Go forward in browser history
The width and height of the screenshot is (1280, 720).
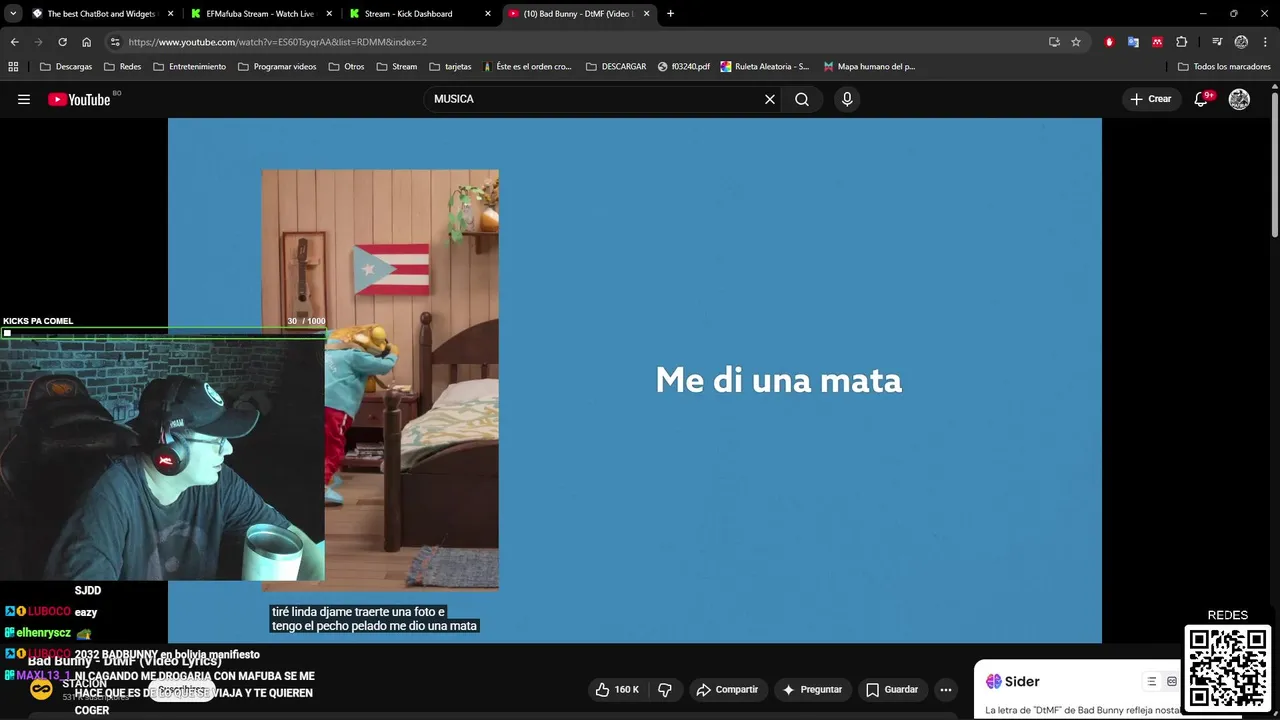(38, 42)
